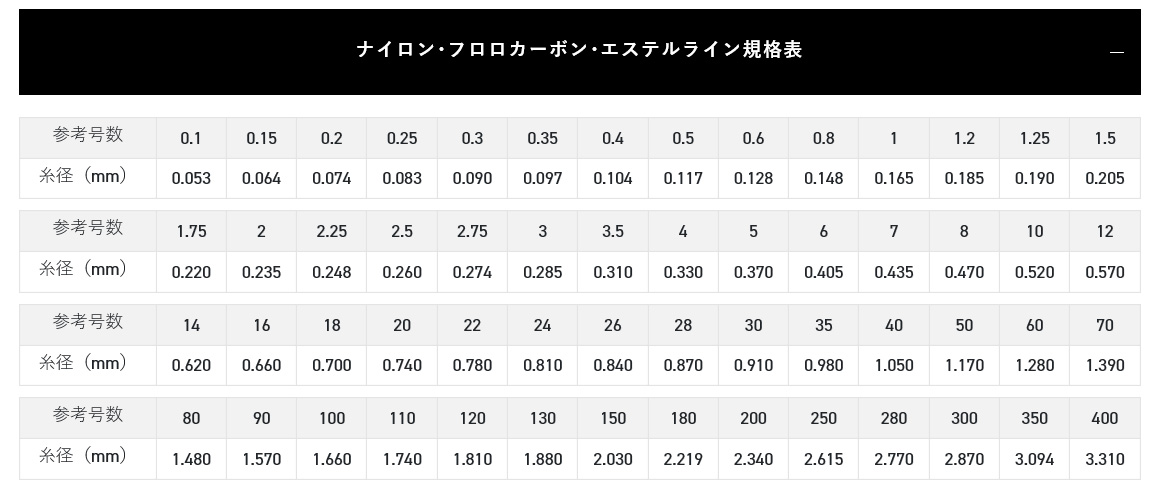Click the last row's 糸径（mm） label
Viewport: 1164px width, 492px height.
pos(83,456)
